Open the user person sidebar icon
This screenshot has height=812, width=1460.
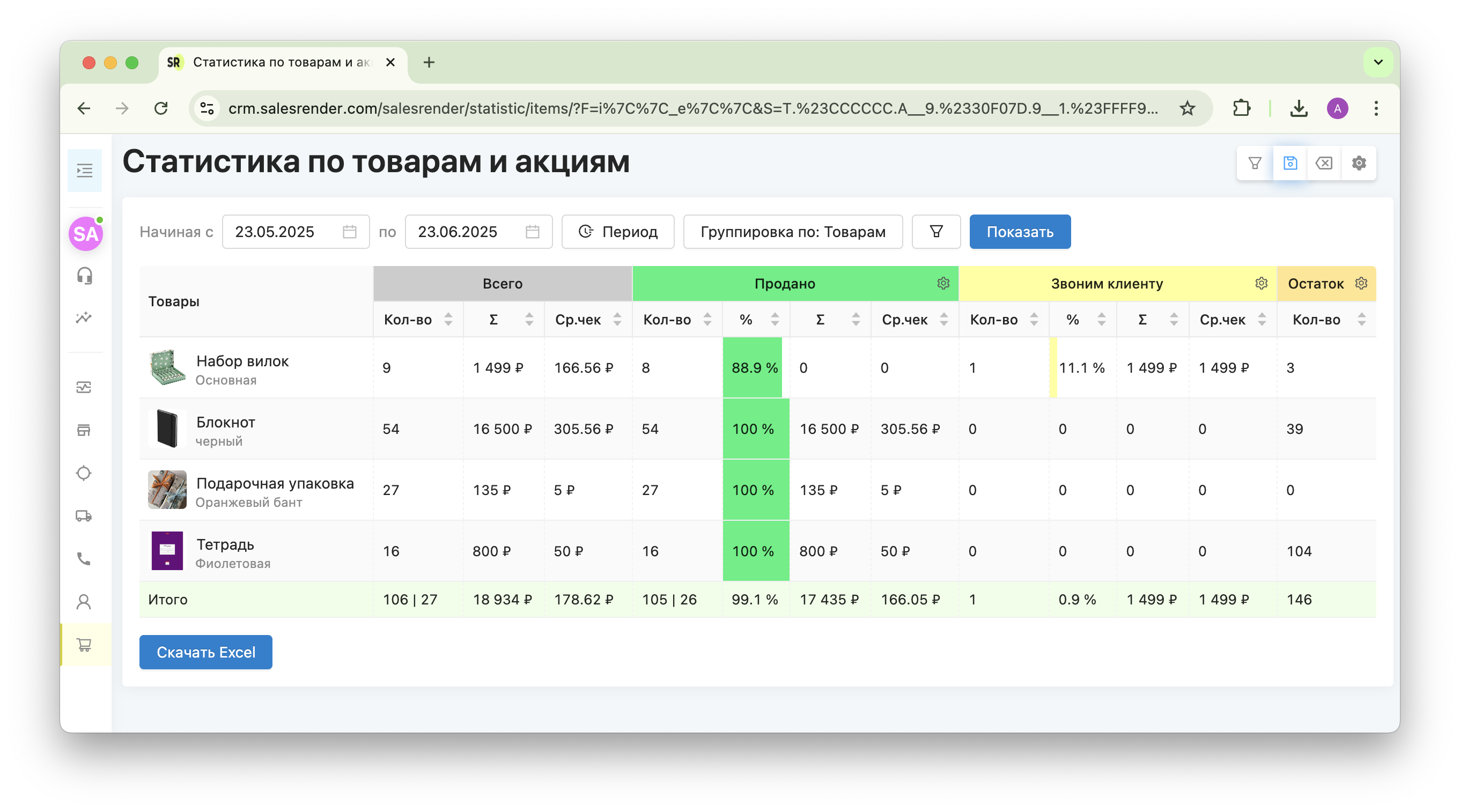pyautogui.click(x=84, y=602)
